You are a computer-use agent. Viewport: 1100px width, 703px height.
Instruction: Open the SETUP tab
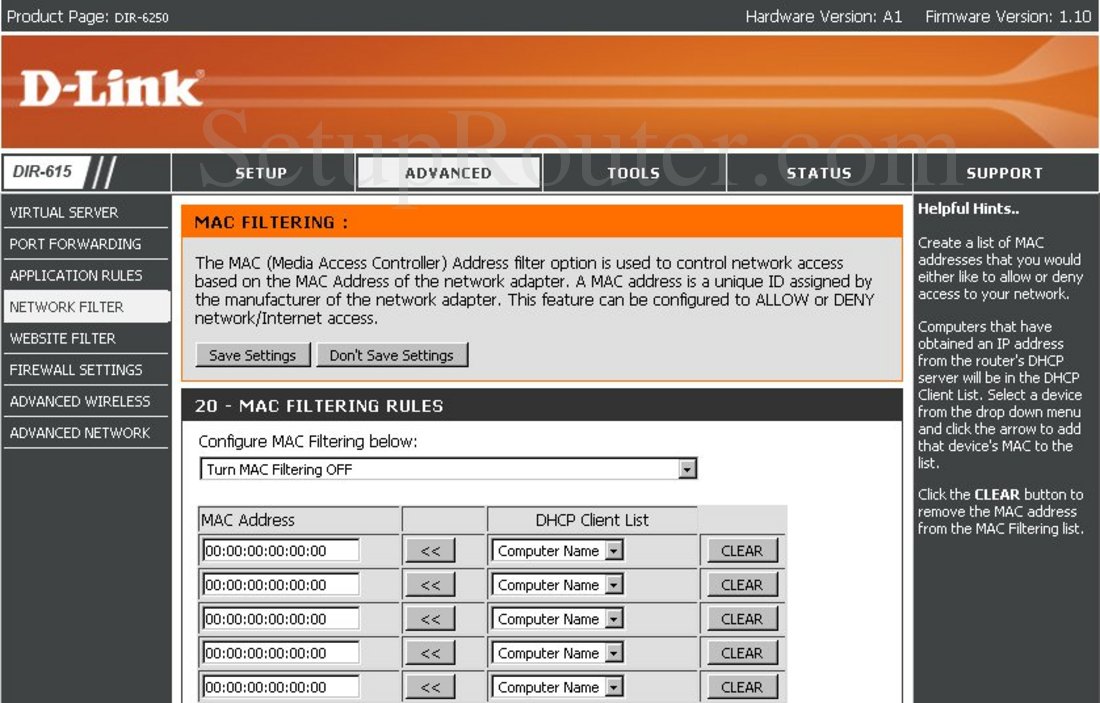click(262, 173)
